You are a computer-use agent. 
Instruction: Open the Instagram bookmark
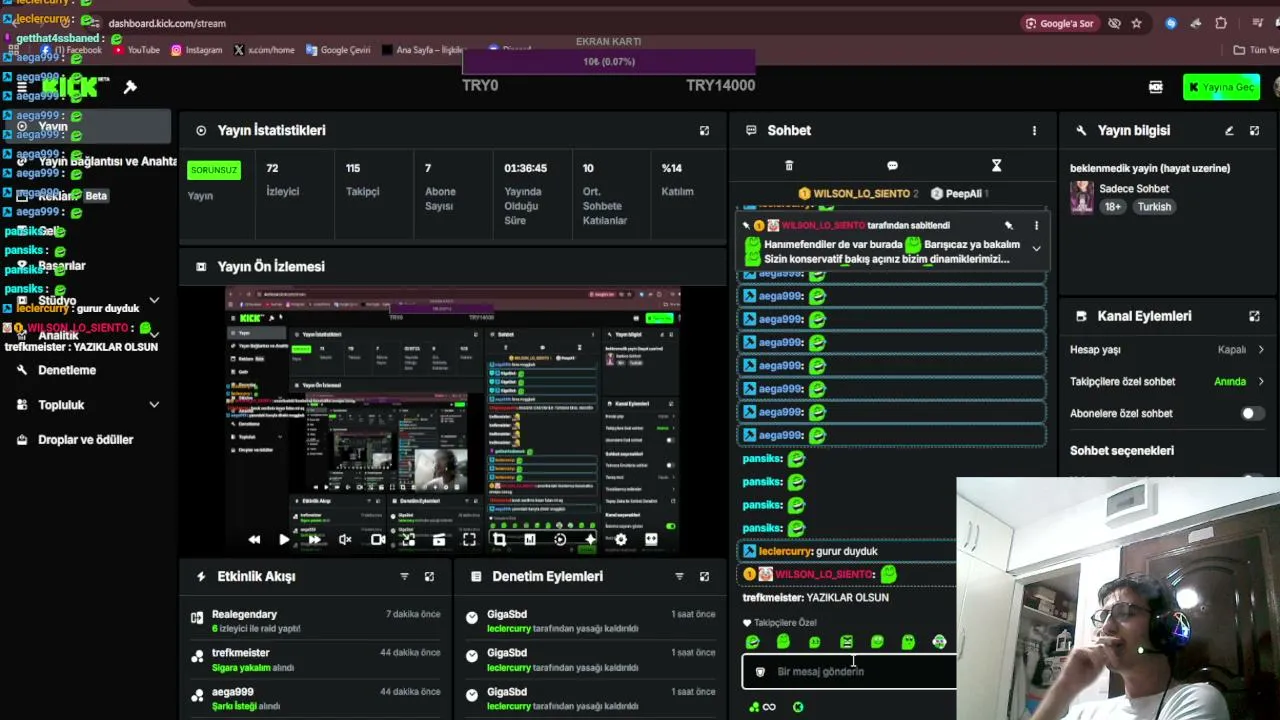(197, 50)
